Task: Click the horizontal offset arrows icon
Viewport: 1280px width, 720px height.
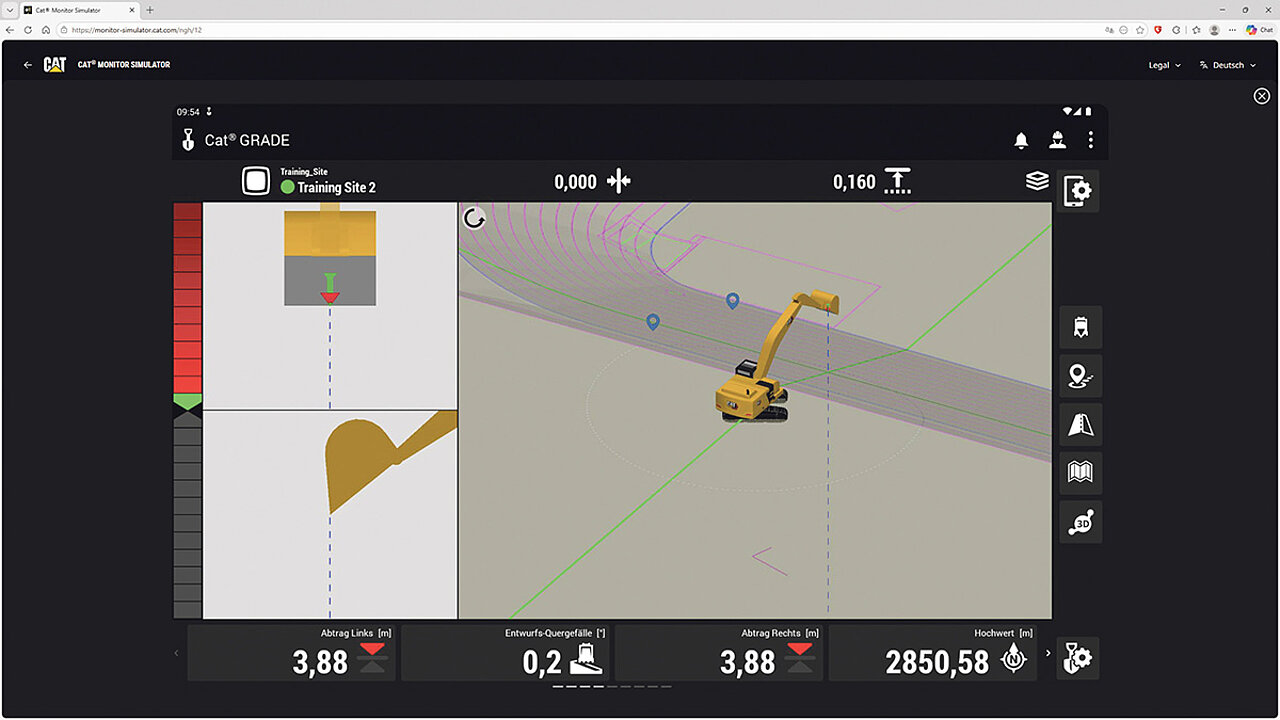Action: [x=619, y=181]
